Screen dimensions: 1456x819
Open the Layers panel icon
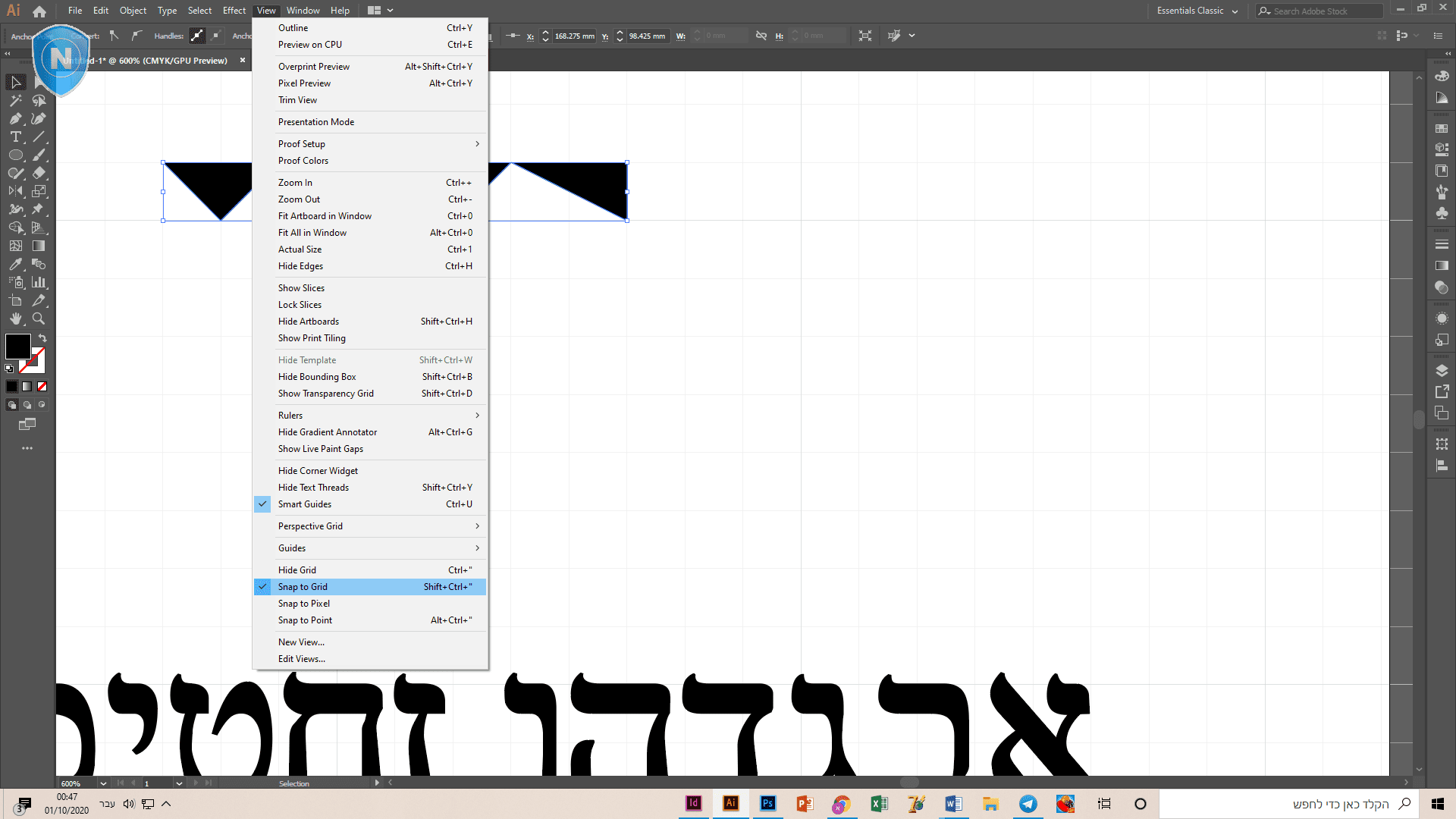[x=1442, y=371]
